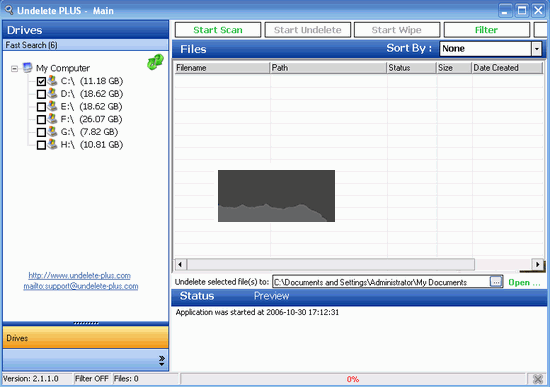Sort by the Size column header

(454, 68)
